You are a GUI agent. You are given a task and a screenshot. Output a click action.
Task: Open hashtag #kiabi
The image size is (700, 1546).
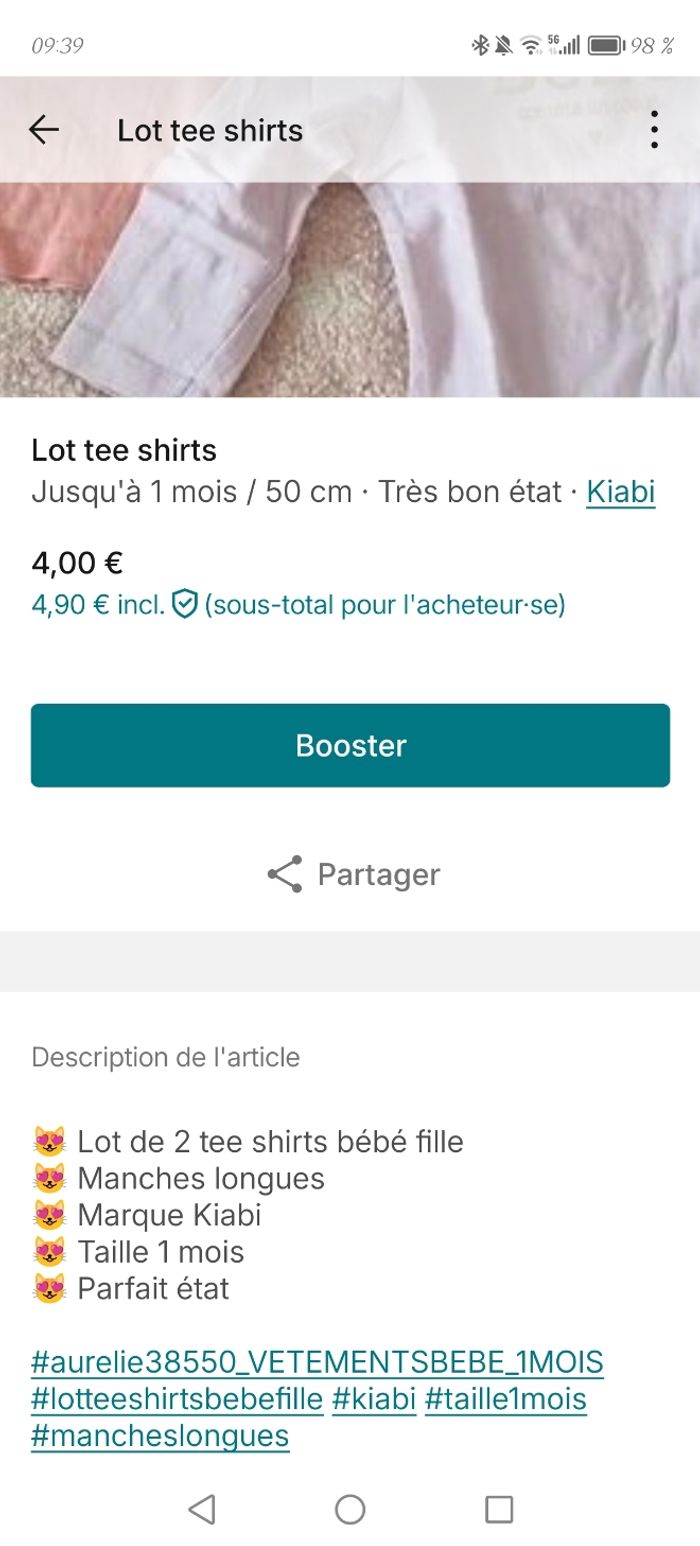click(374, 1399)
